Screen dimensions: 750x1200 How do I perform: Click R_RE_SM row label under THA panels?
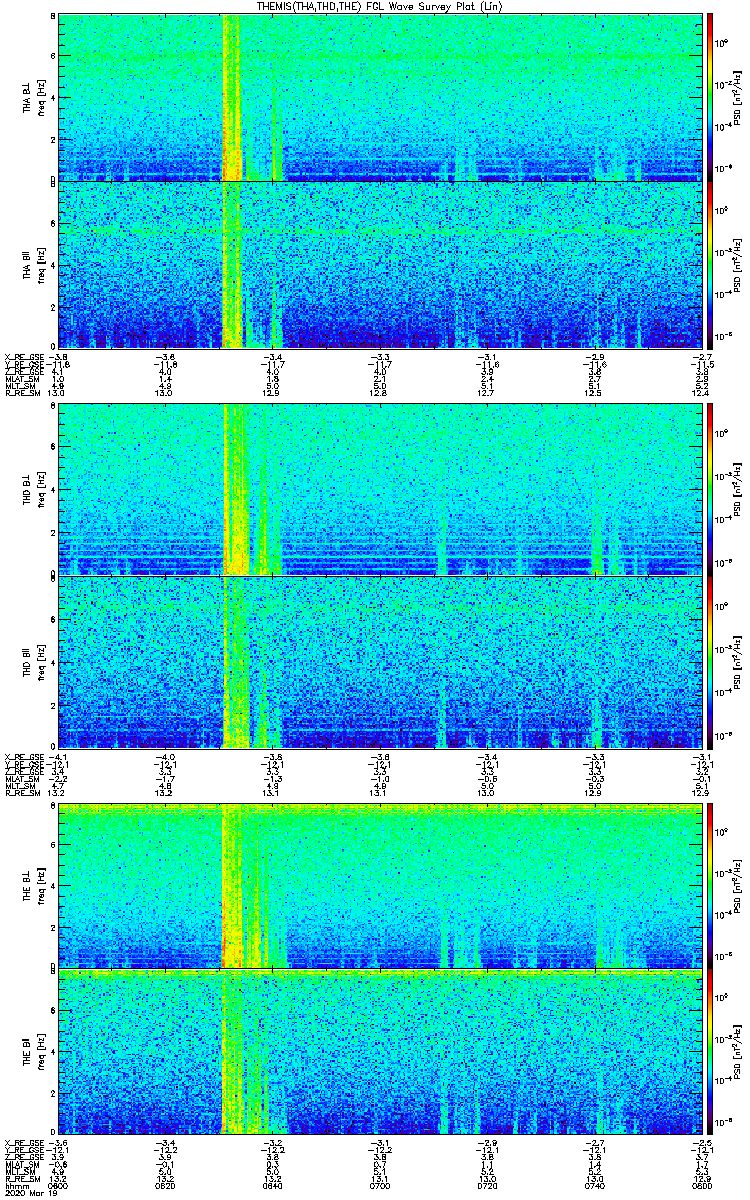(x=21, y=394)
